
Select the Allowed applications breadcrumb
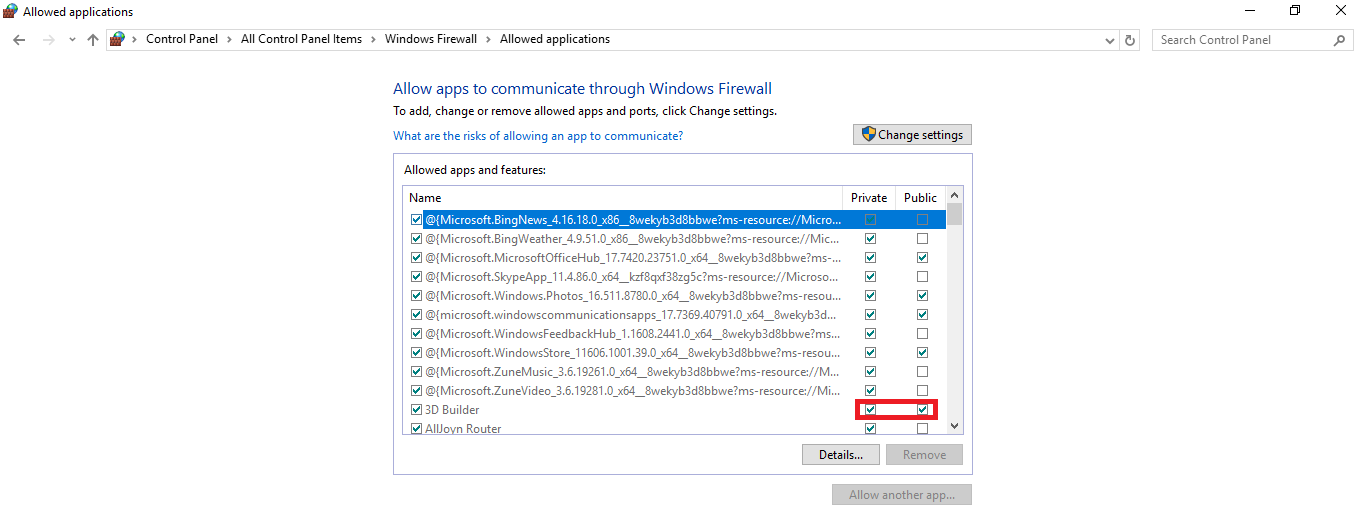coord(555,40)
